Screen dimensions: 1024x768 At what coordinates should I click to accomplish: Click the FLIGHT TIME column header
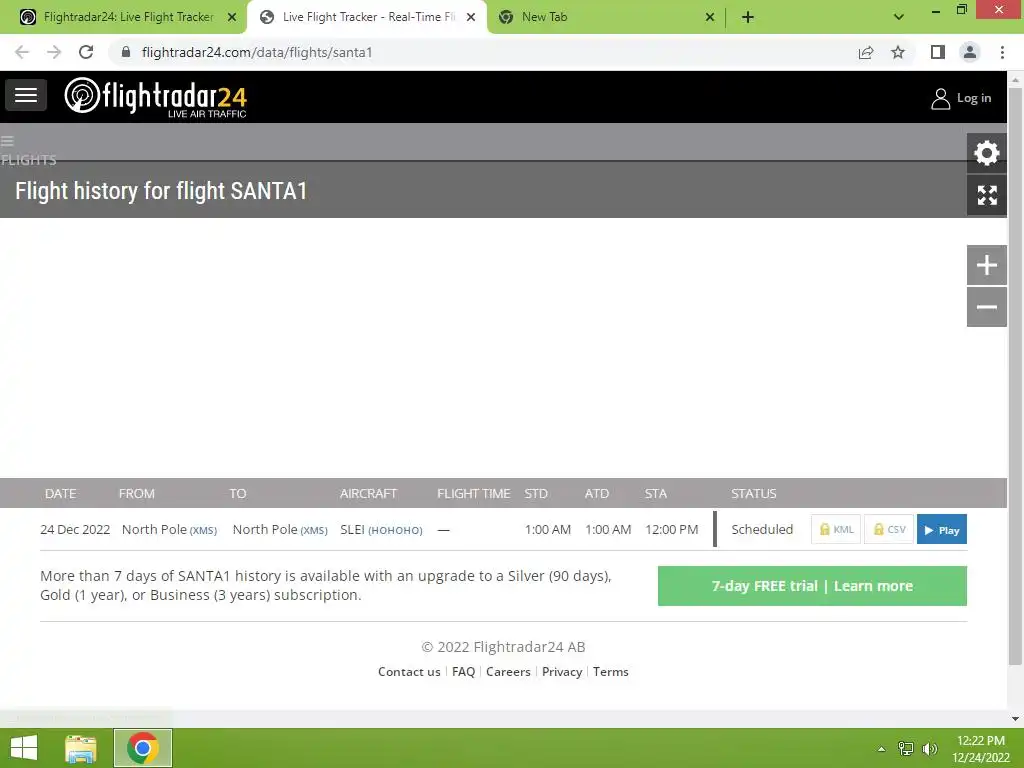473,494
